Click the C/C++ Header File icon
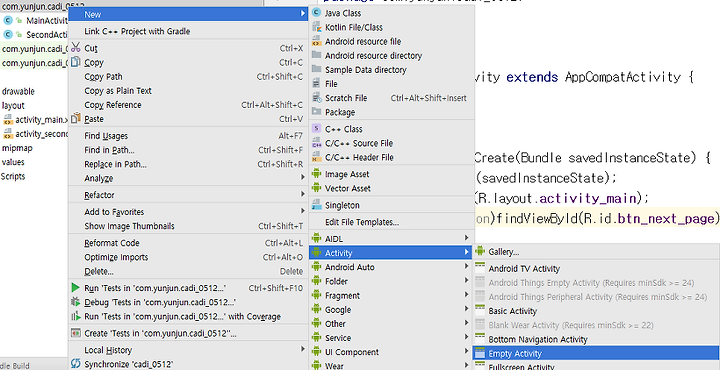 (x=316, y=157)
